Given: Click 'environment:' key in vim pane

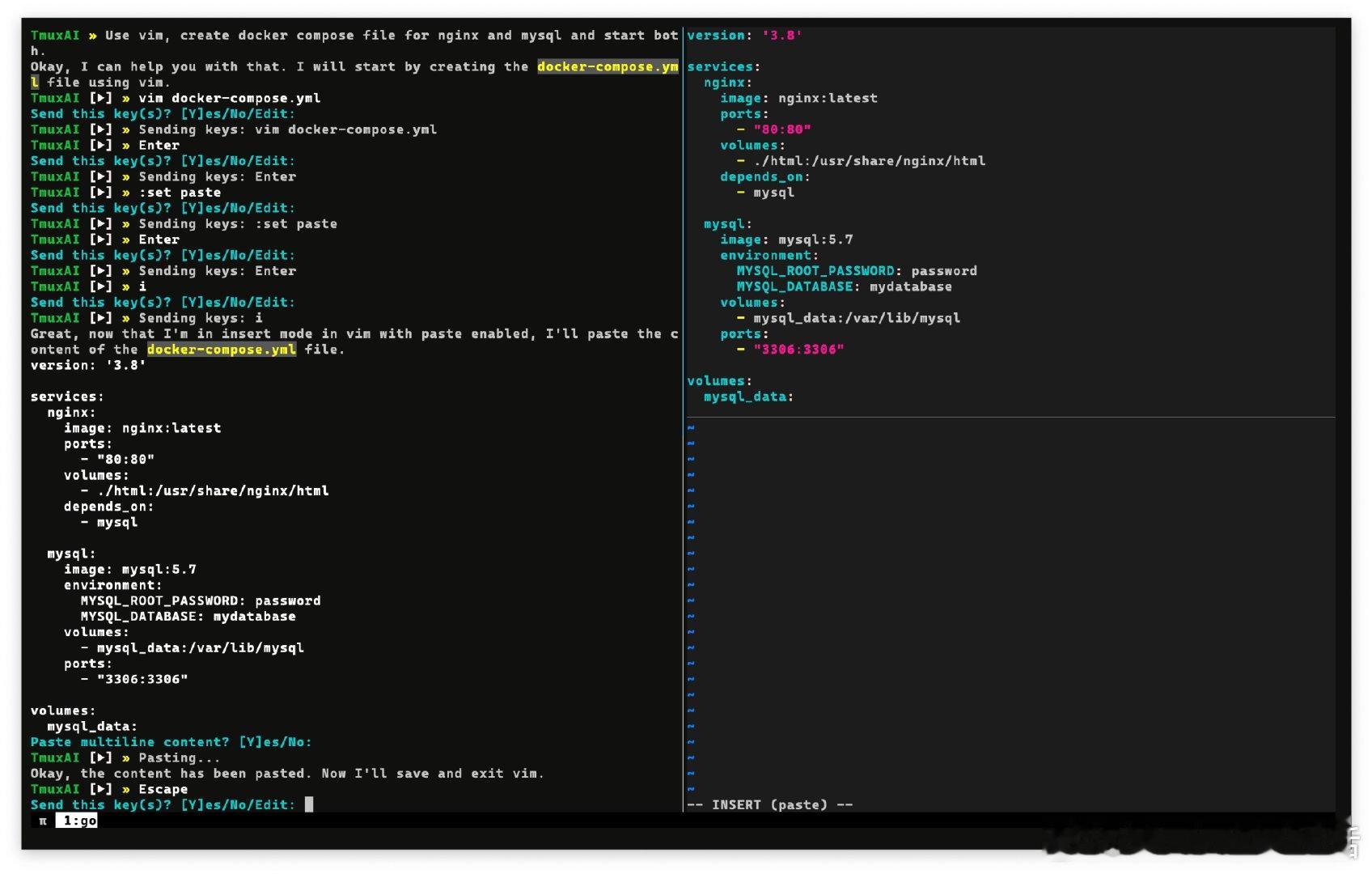Looking at the screenshot, I should [x=769, y=255].
